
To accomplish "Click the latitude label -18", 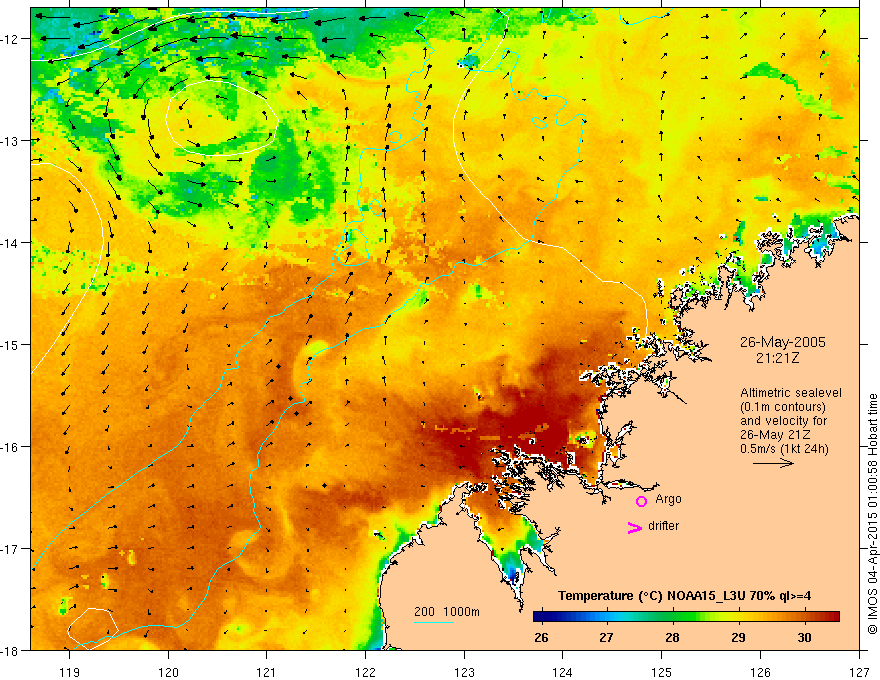I will [11, 651].
